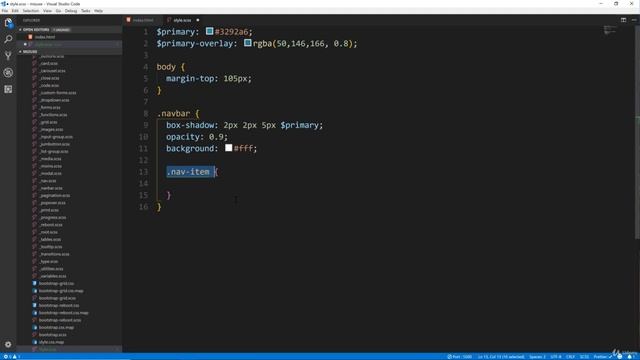Open _modal.scss in the file tree
This screenshot has height=360, width=640.
coord(50,173)
